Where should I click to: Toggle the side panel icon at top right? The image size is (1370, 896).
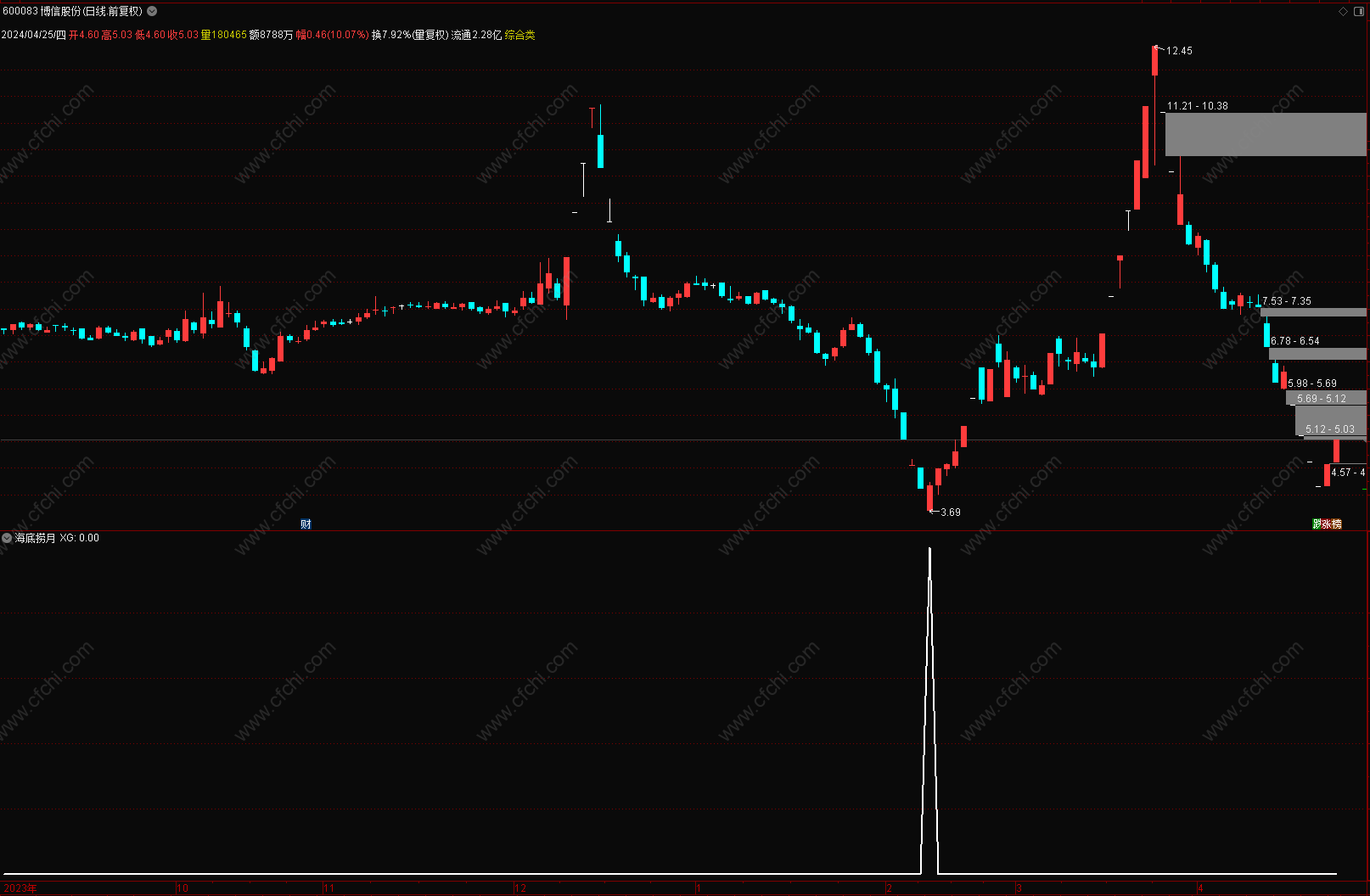1359,11
